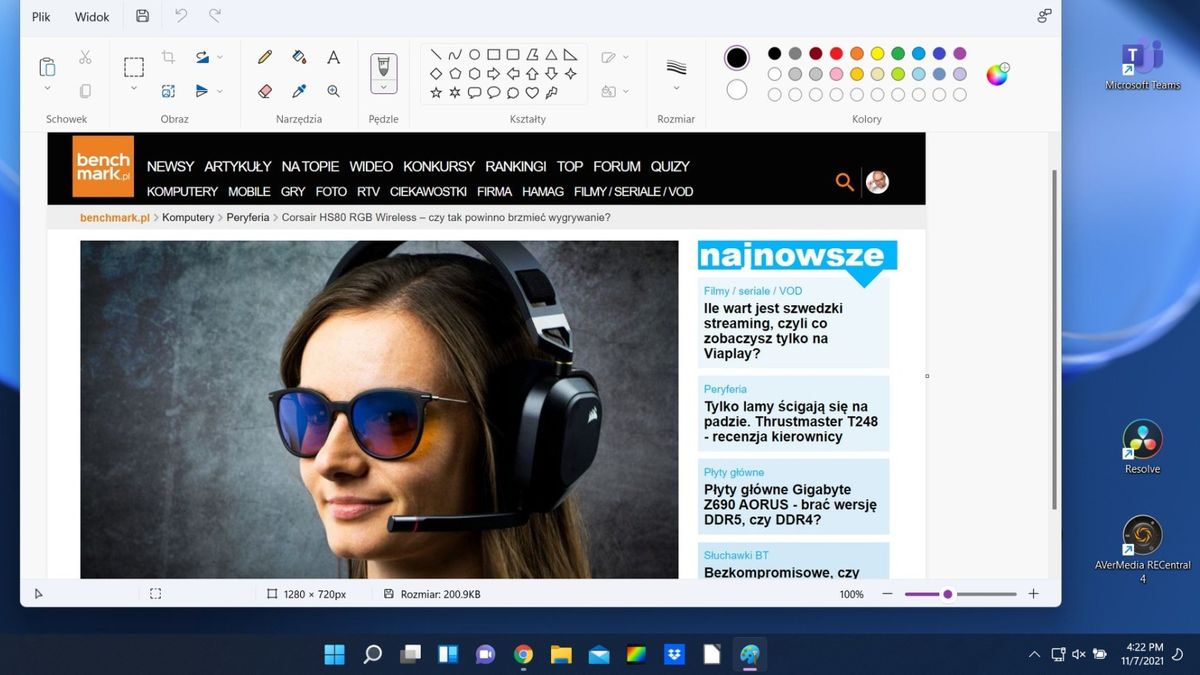Expand the Paste options chevron
The height and width of the screenshot is (675, 1200).
(47, 89)
